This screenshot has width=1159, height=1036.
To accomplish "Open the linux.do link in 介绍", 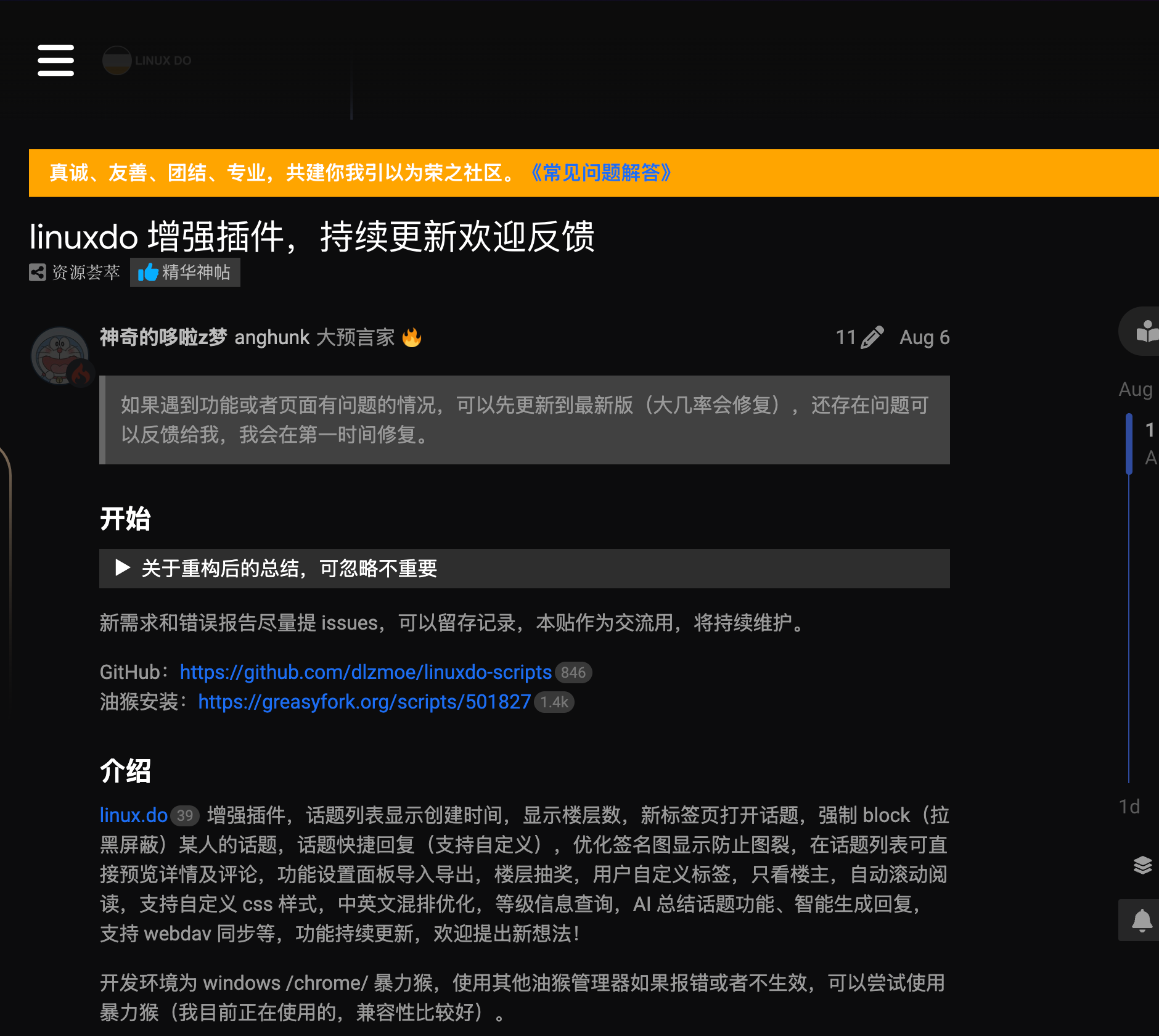I will click(134, 815).
